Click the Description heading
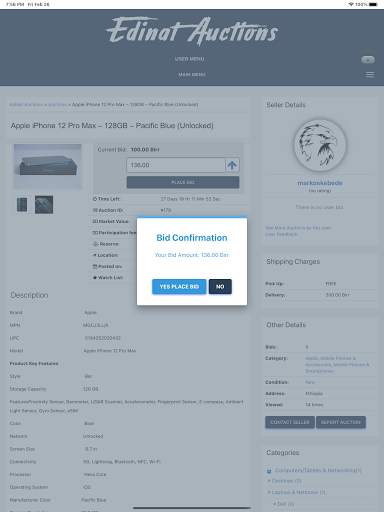This screenshot has height=512, width=384. coord(29,295)
